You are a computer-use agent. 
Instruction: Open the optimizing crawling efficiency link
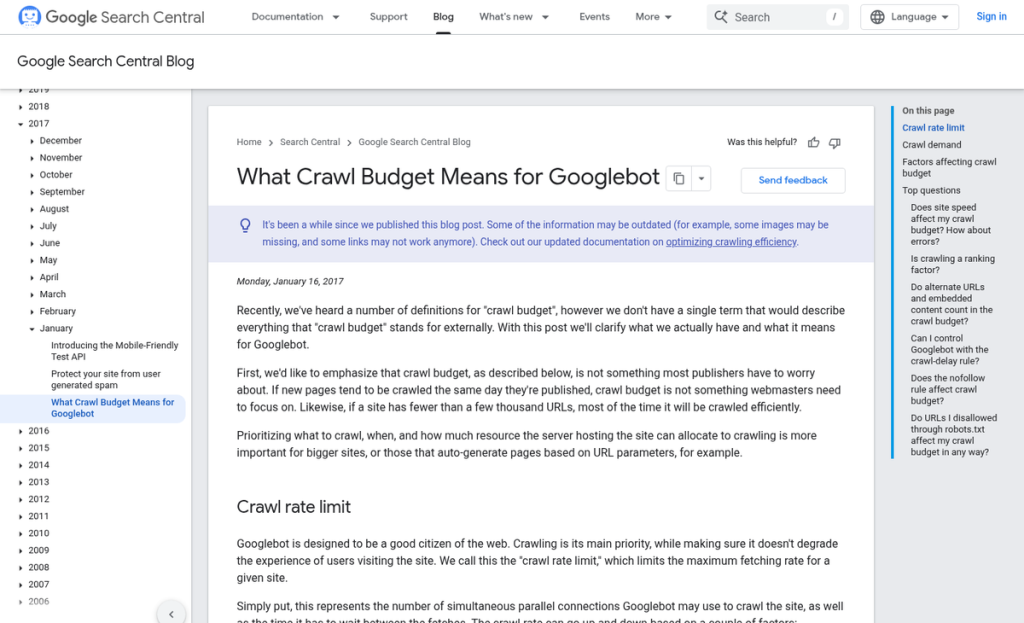pyautogui.click(x=731, y=242)
